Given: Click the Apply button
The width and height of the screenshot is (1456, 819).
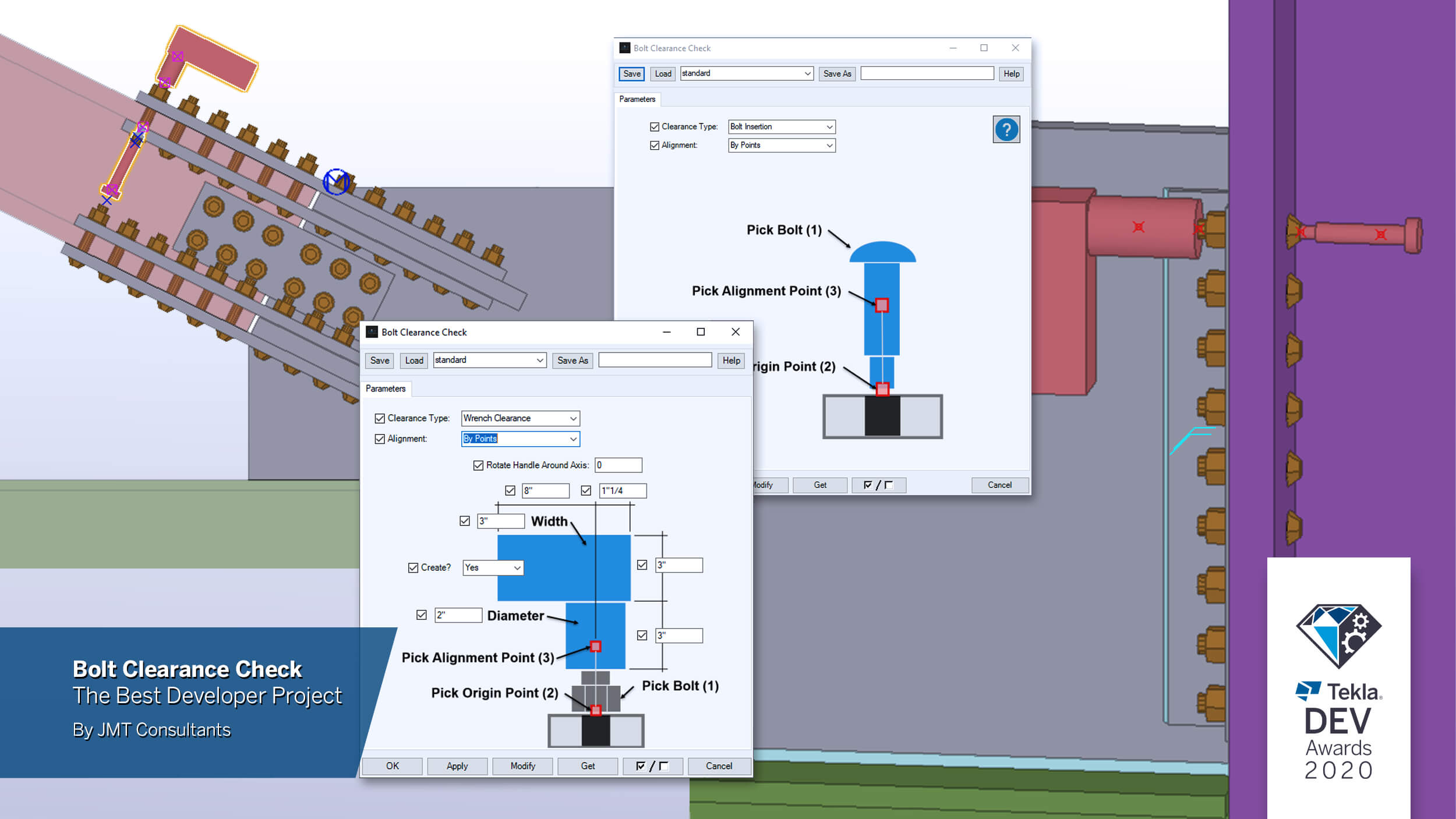Looking at the screenshot, I should click(457, 765).
